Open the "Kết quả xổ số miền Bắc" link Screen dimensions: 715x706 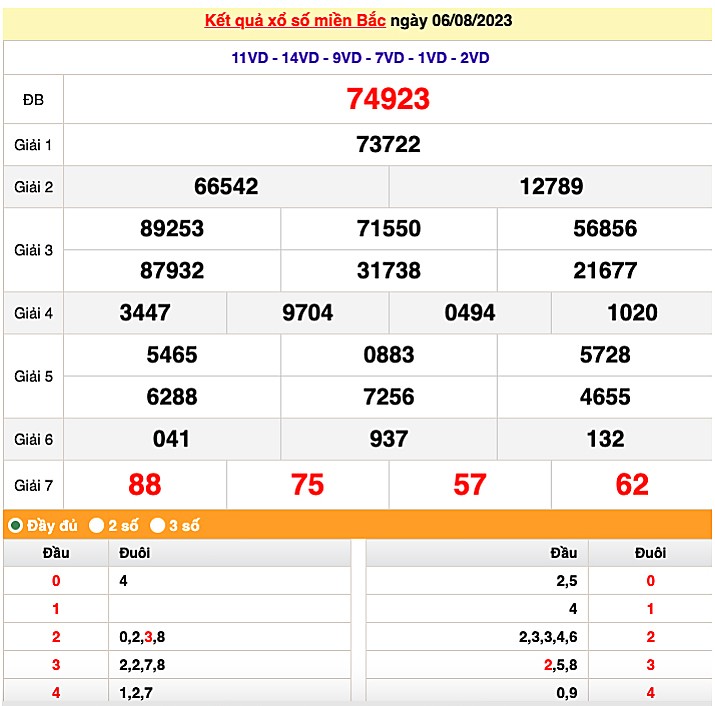295,21
